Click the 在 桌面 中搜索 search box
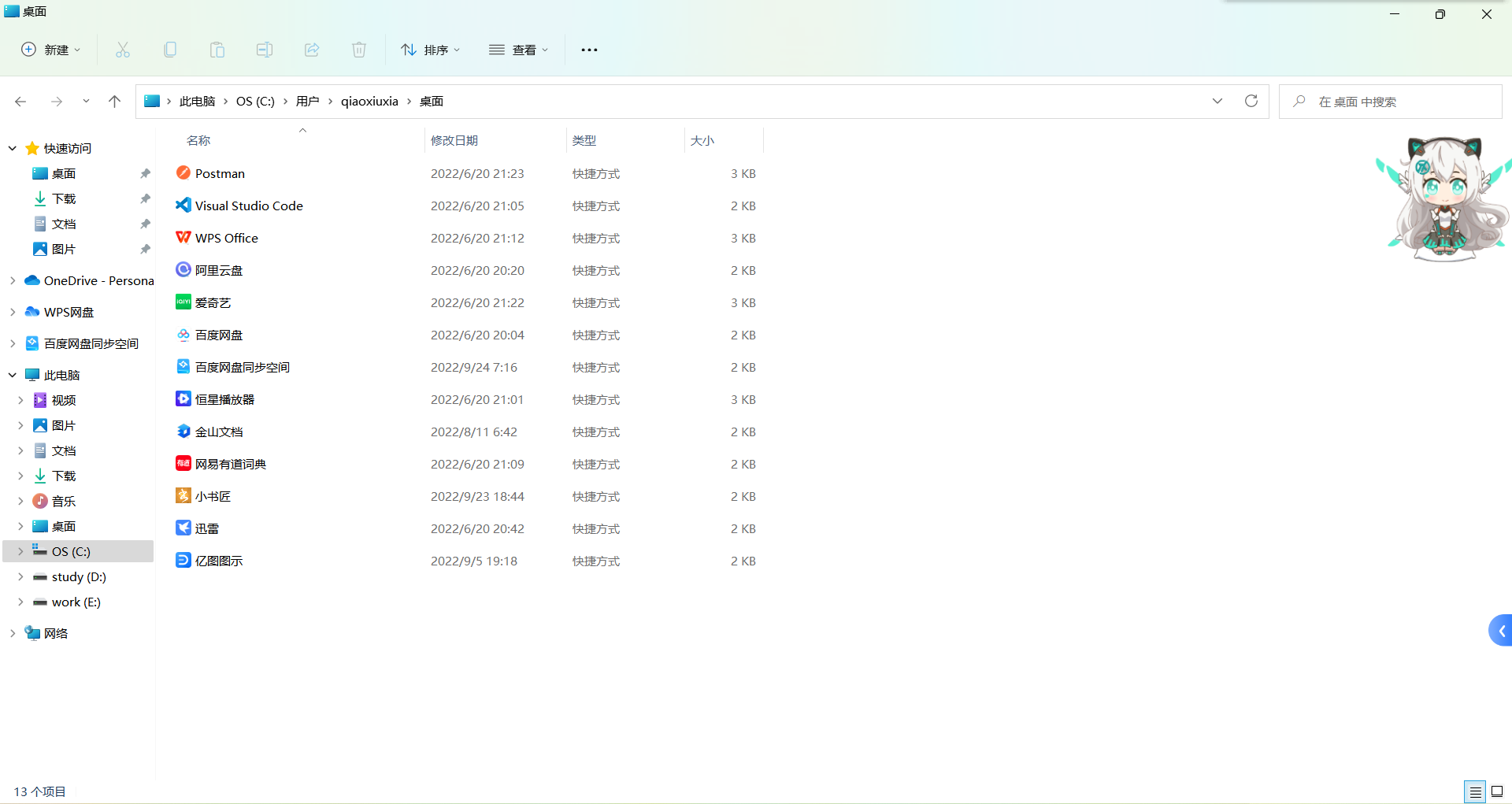The image size is (1512, 804). point(1390,101)
